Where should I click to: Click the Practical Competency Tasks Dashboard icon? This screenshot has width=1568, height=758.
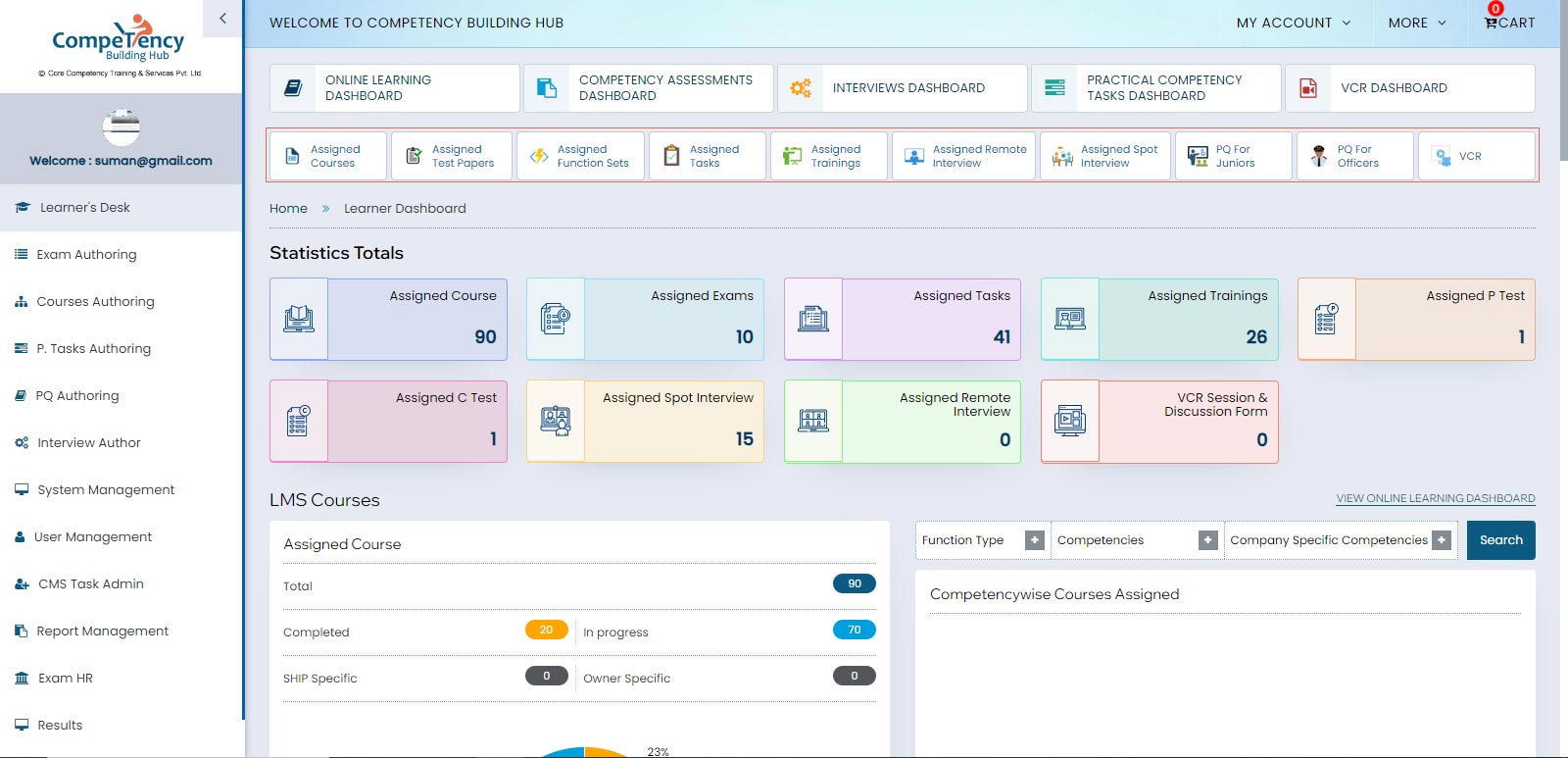1054,88
